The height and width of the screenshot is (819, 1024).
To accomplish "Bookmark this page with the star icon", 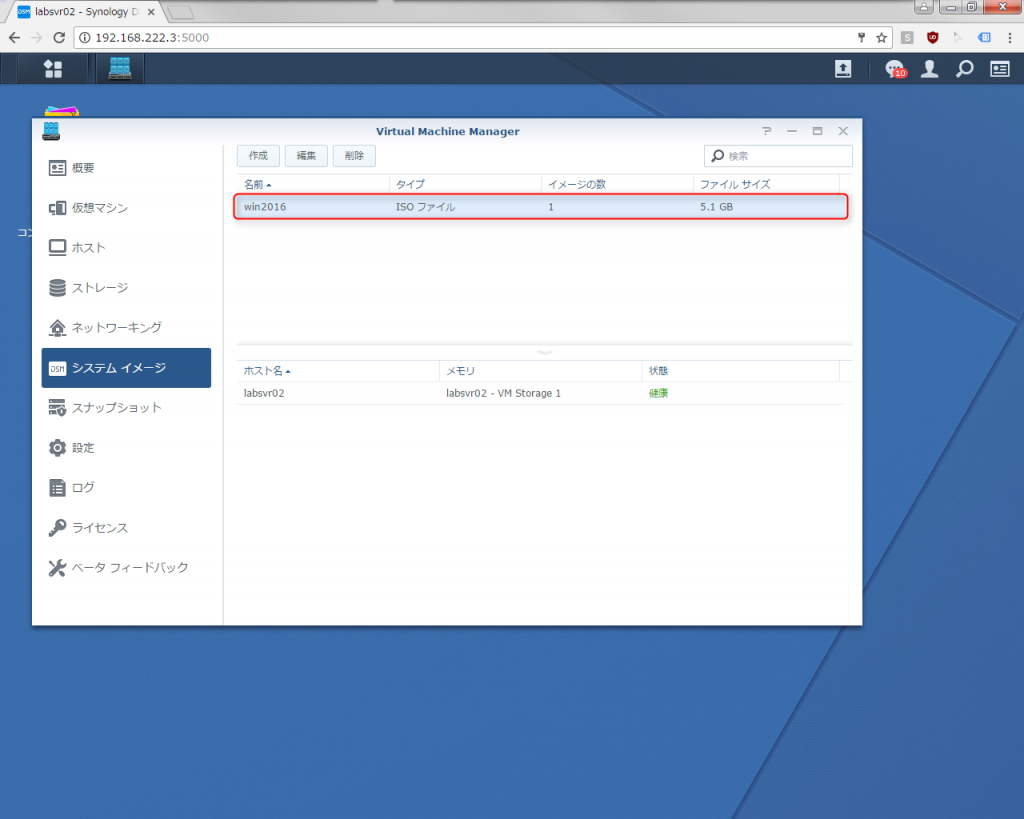I will 882,38.
